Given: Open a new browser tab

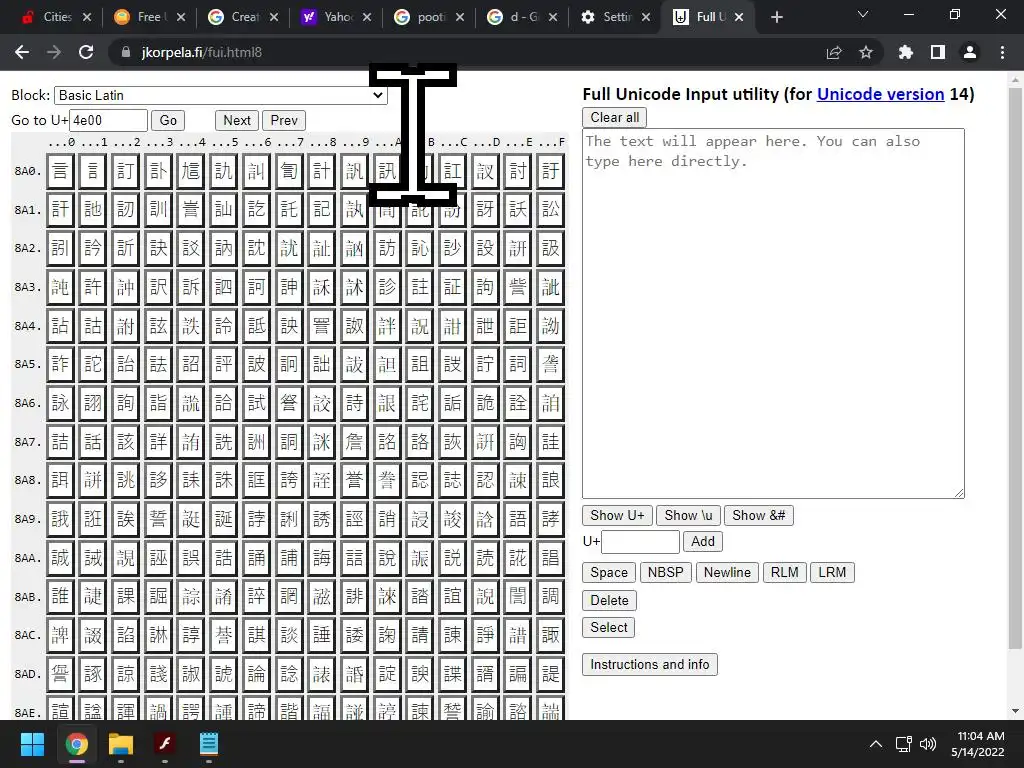Looking at the screenshot, I should [x=776, y=18].
